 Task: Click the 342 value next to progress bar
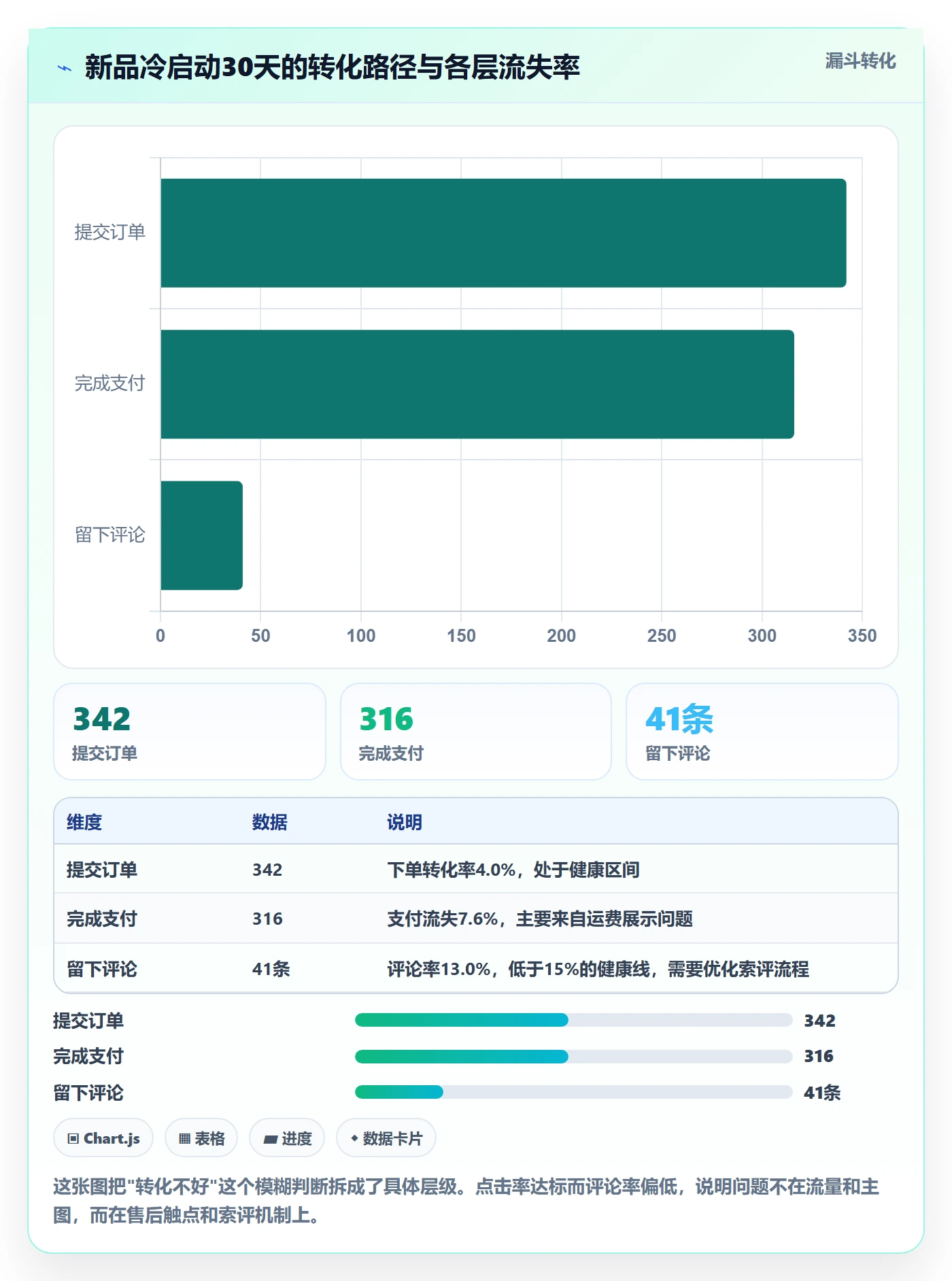coord(819,1021)
